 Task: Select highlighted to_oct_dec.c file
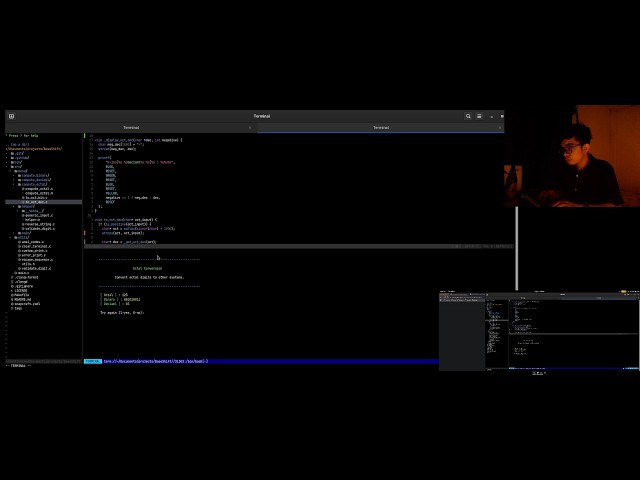[43, 202]
